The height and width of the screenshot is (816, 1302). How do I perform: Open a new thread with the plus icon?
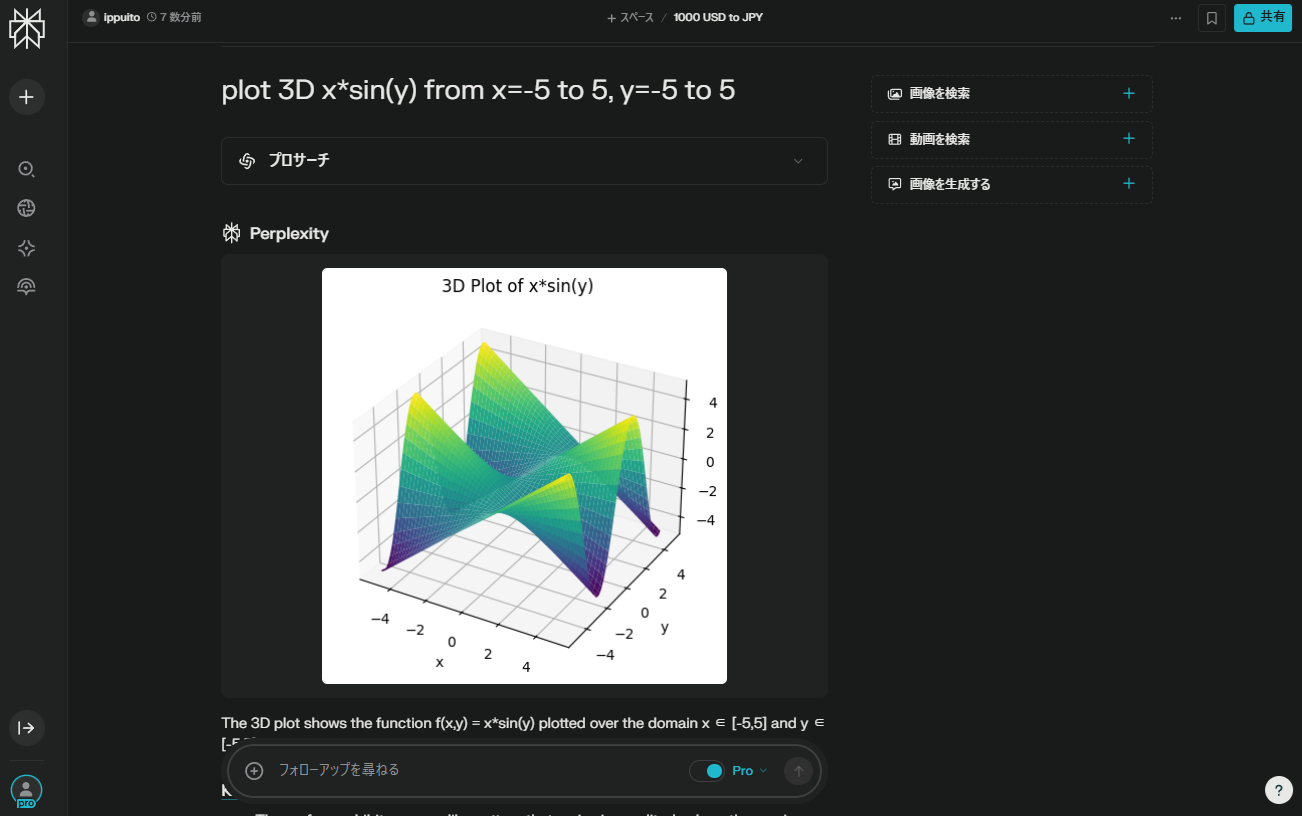pyautogui.click(x=26, y=96)
